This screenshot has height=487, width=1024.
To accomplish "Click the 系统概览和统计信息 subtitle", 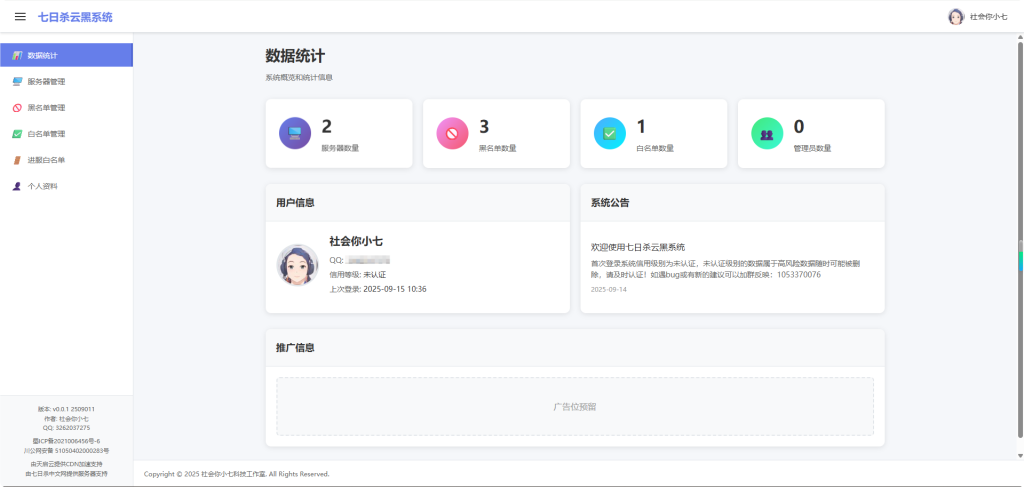I will pos(299,77).
